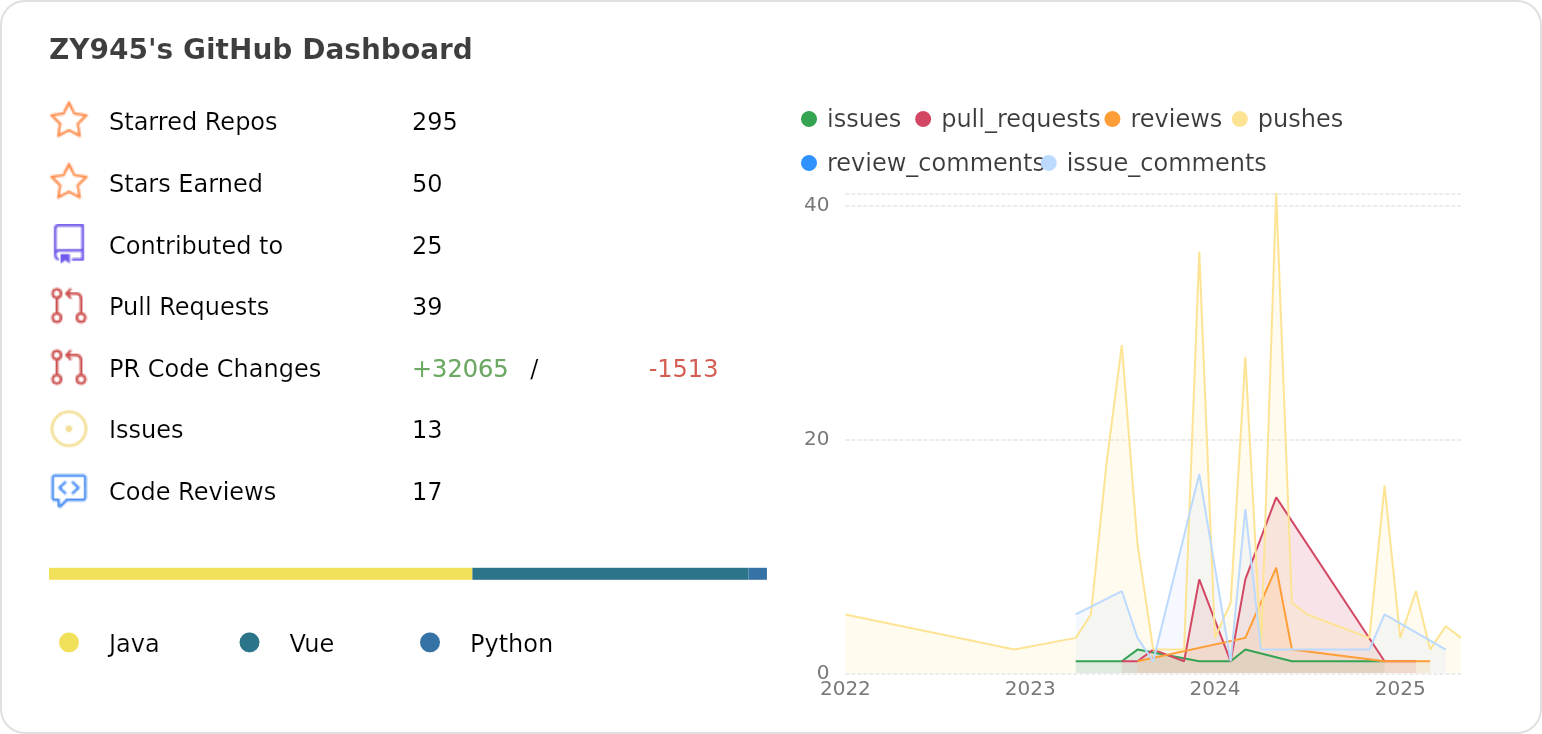Select the Python language label
Image resolution: width=1542 pixels, height=734 pixels.
coord(511,644)
